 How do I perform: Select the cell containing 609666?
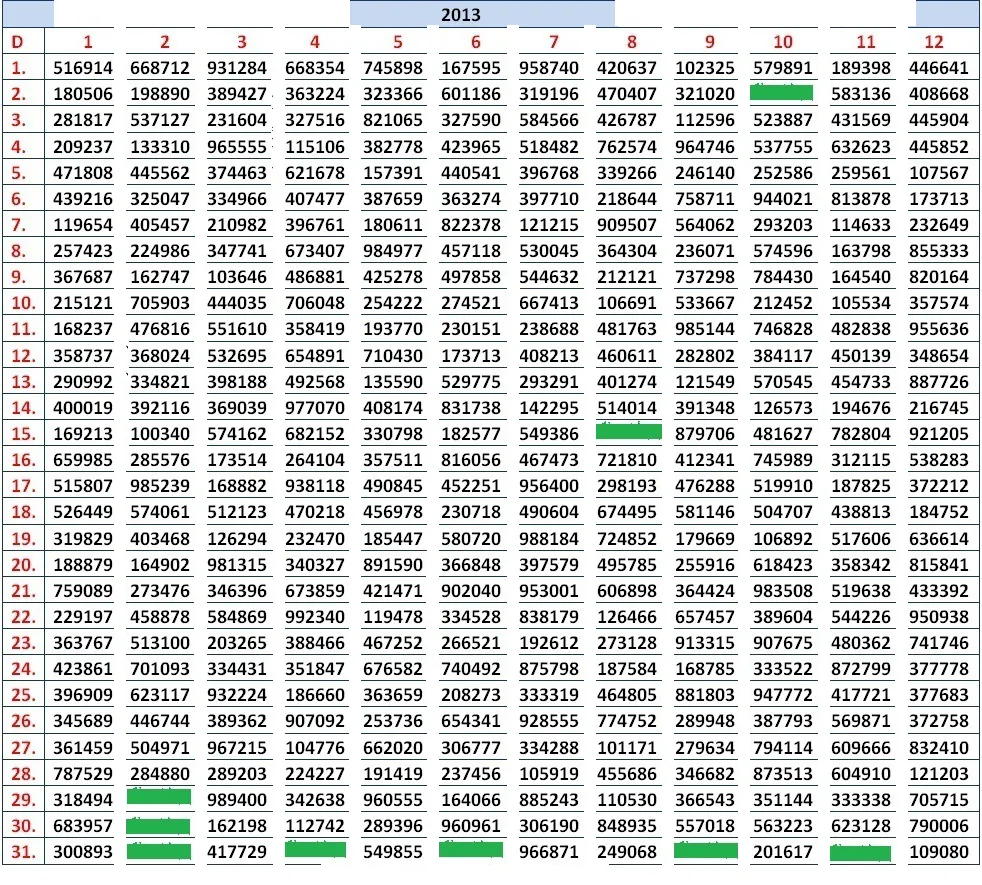pyautogui.click(x=861, y=748)
